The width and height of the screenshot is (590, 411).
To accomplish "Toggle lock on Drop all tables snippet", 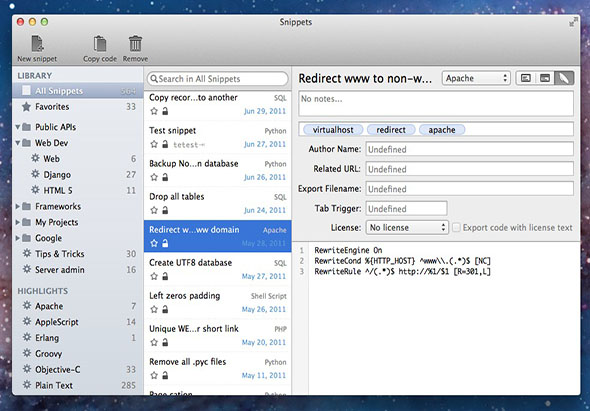I will coord(165,210).
